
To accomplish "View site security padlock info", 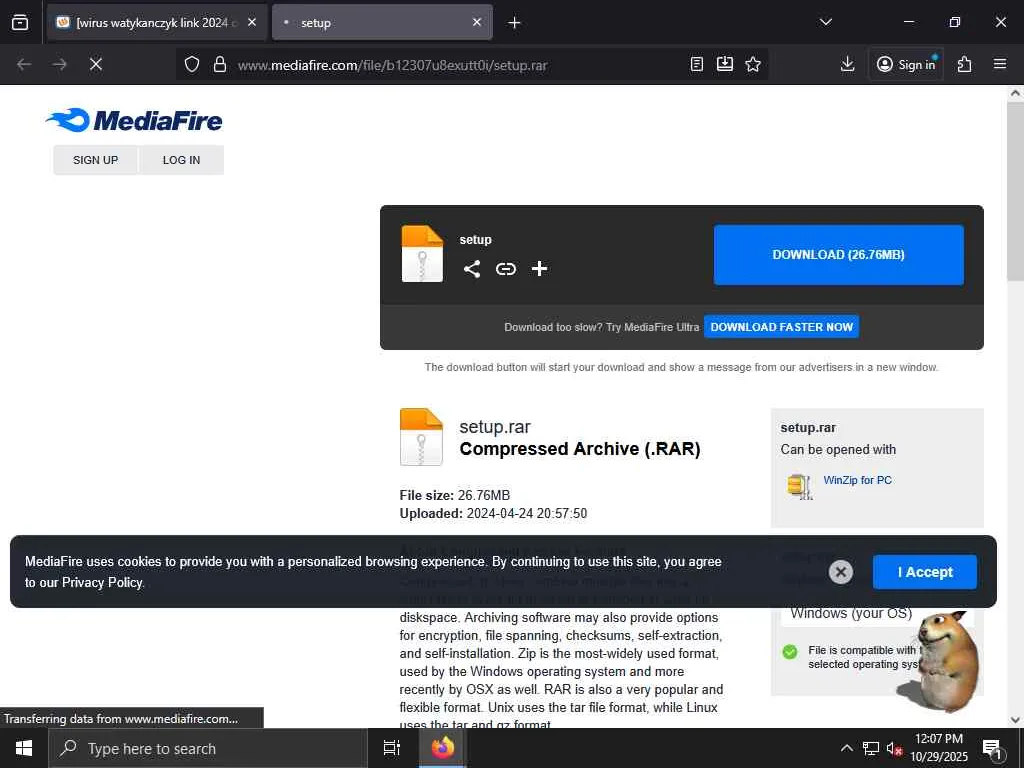I will (220, 64).
